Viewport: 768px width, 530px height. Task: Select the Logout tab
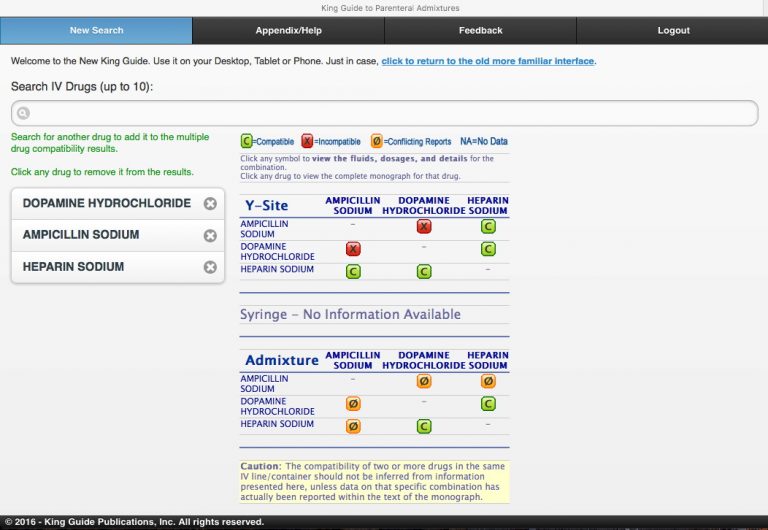point(672,30)
